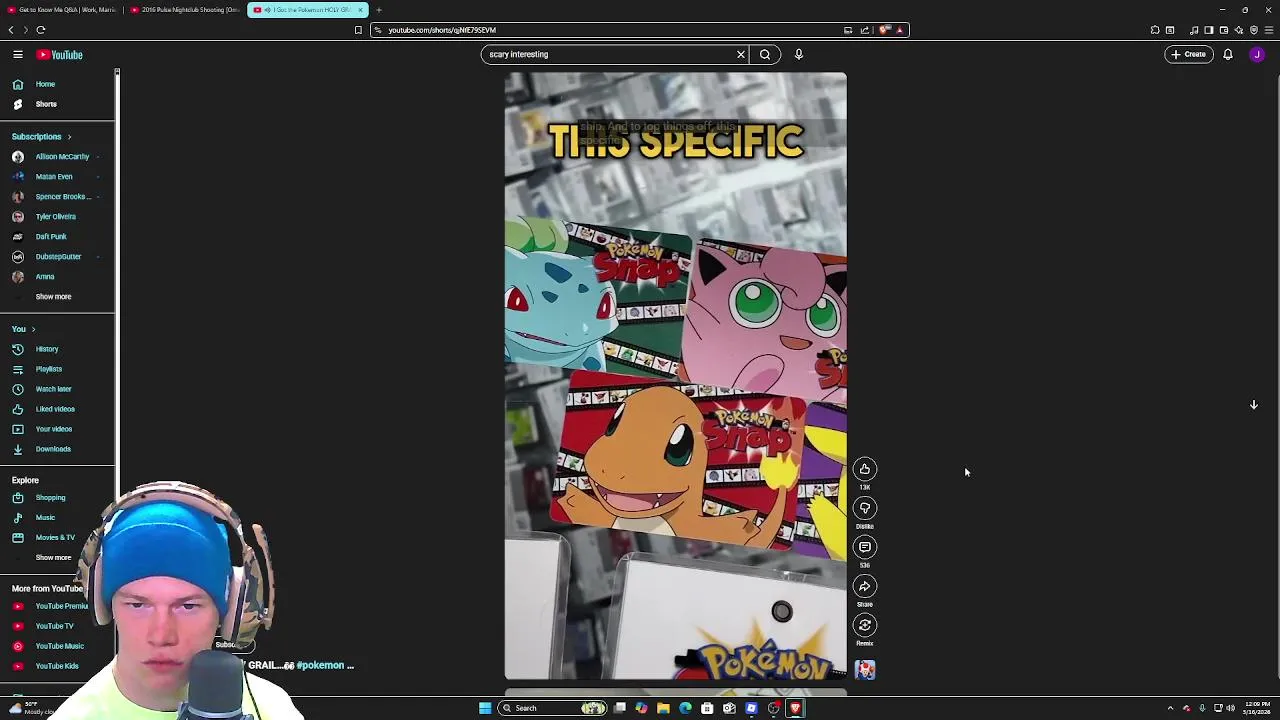The image size is (1280, 720).
Task: Open YouTube Kids link
Action: [x=58, y=666]
